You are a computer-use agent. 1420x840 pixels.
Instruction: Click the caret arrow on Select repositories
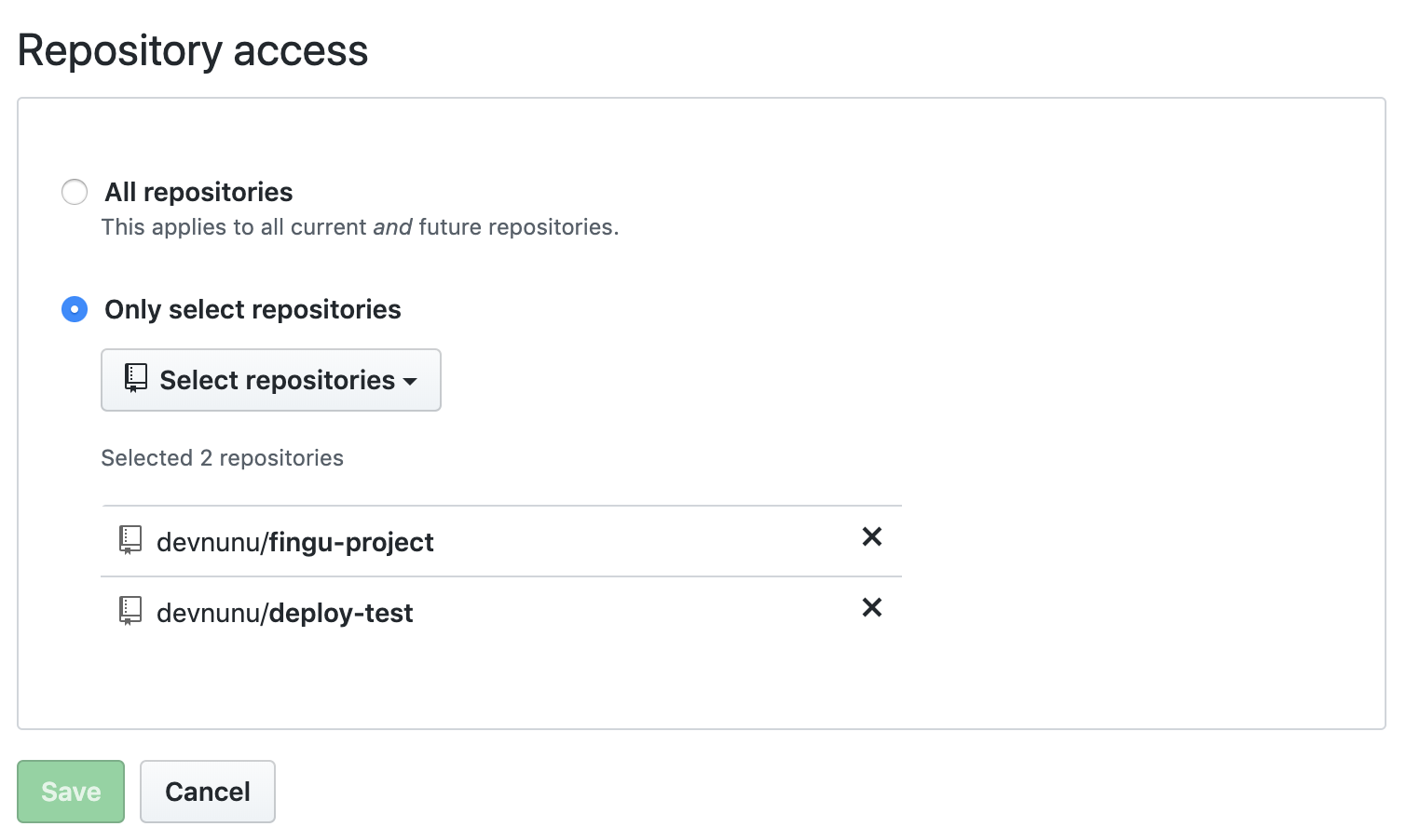coord(410,381)
